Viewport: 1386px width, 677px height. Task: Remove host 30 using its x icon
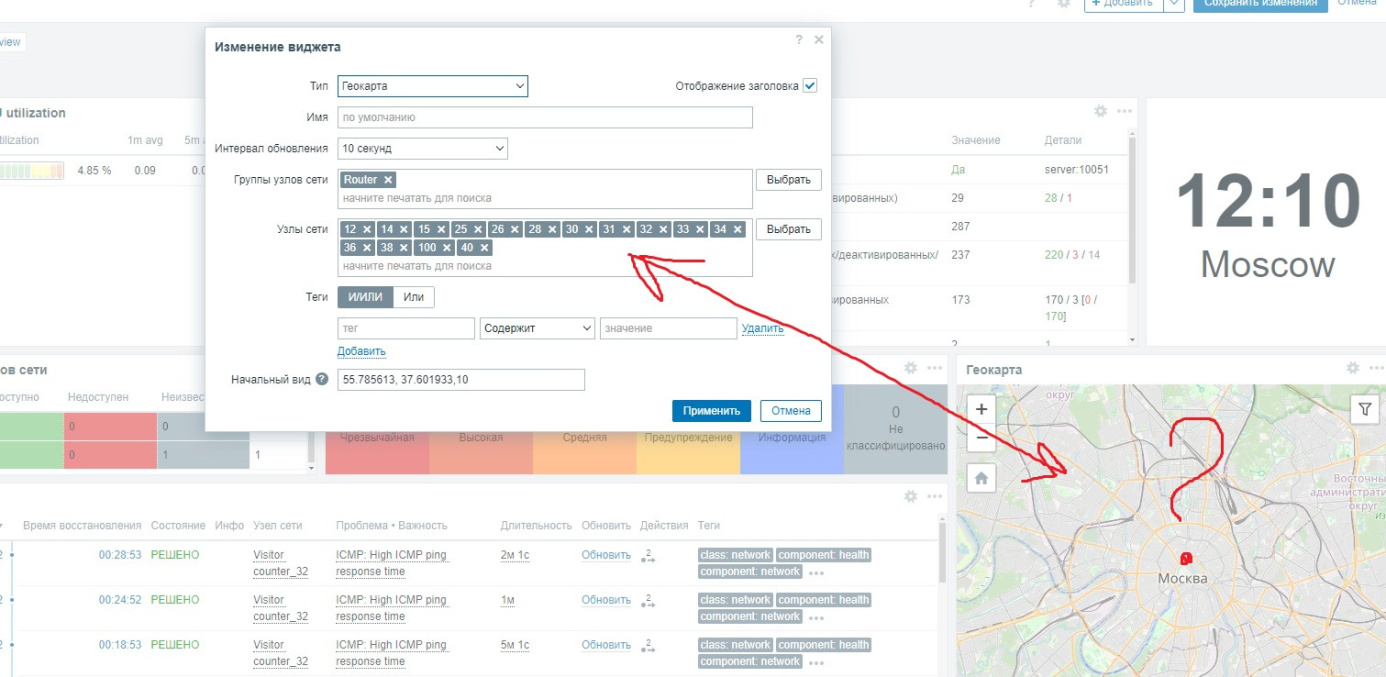pyautogui.click(x=589, y=229)
